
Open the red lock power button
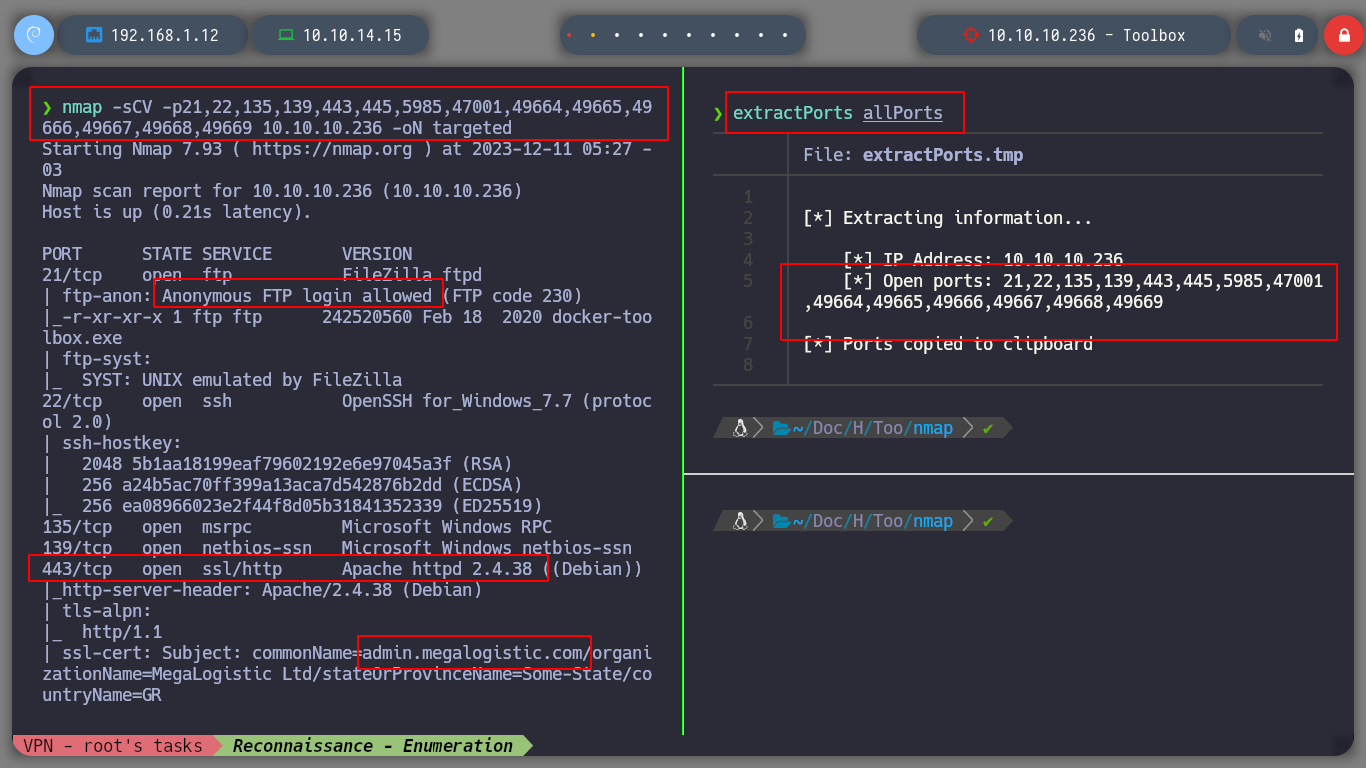(x=1344, y=35)
